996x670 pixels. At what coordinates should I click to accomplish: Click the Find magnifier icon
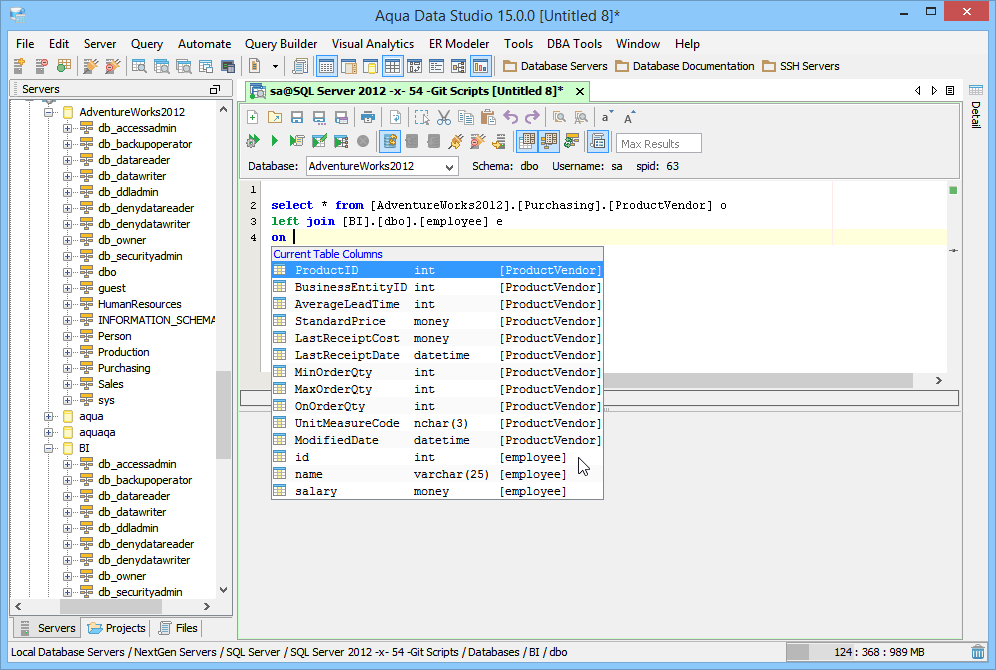(x=559, y=117)
